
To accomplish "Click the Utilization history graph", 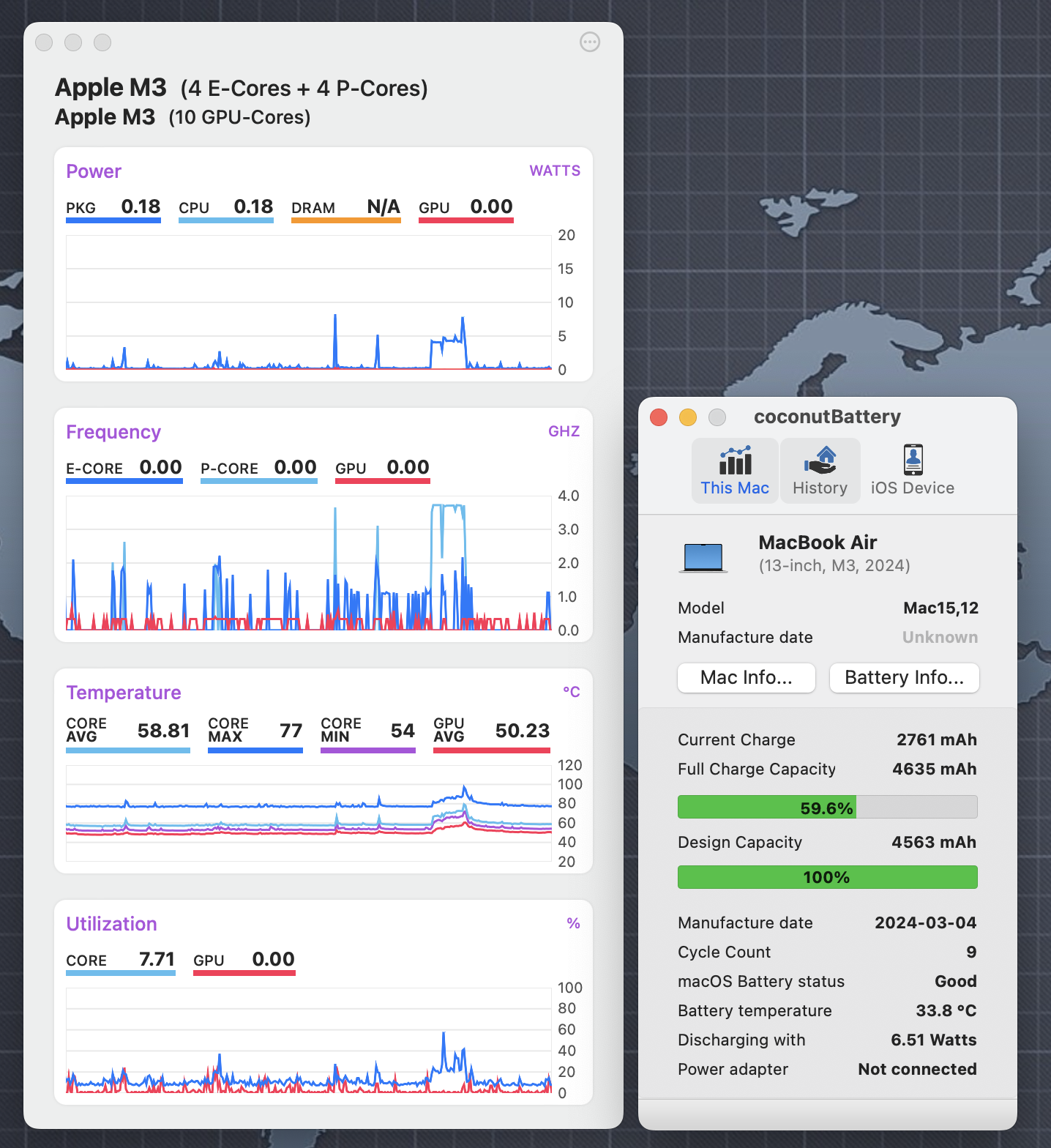I will click(x=309, y=1040).
